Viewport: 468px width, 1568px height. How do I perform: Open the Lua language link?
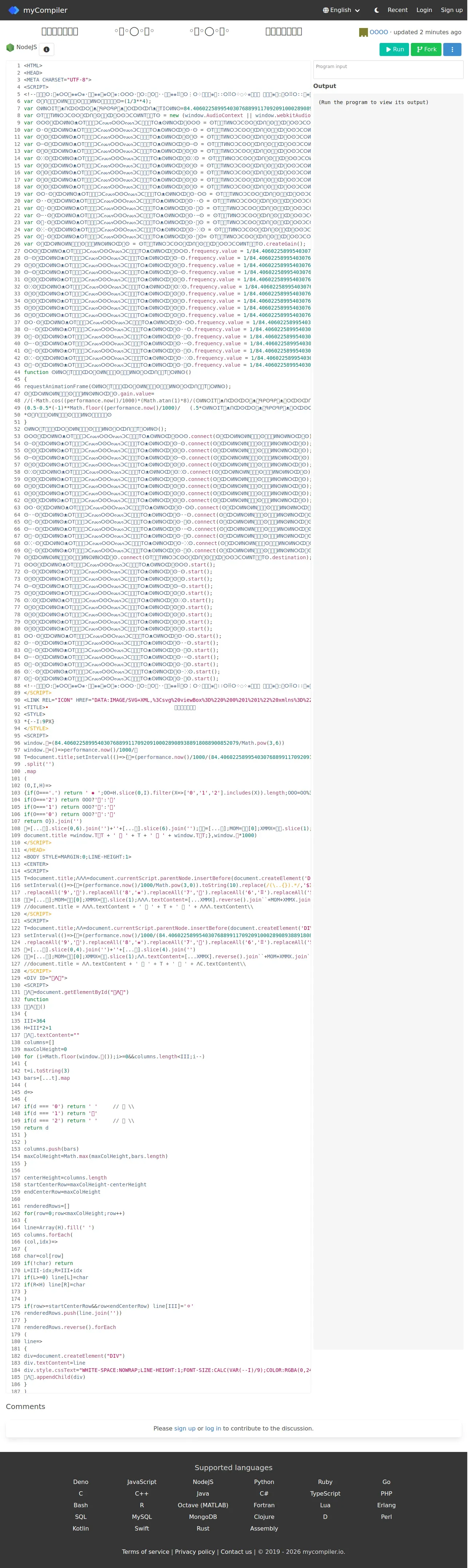coord(326,1505)
